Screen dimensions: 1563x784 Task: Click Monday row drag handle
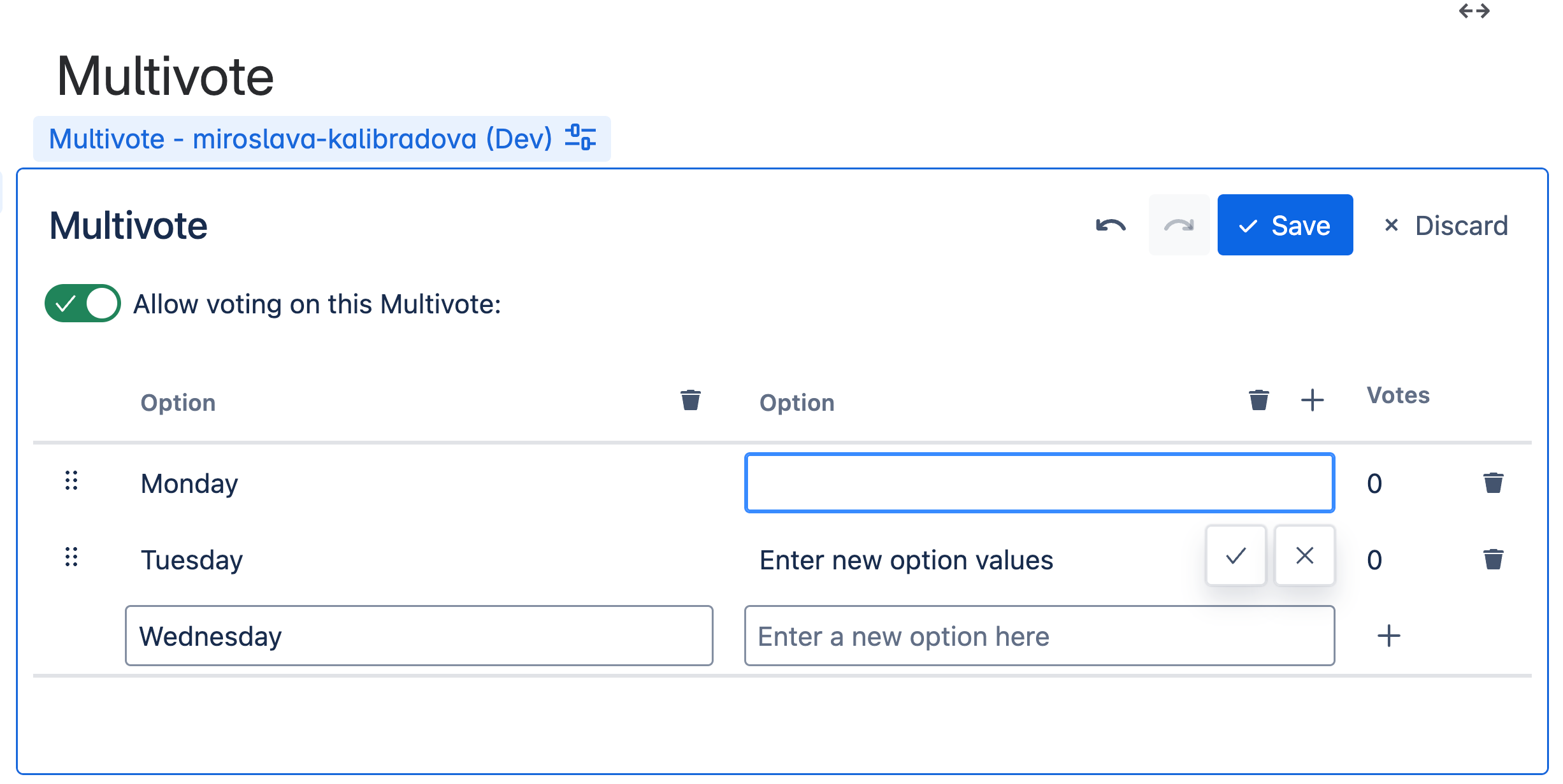(x=71, y=481)
